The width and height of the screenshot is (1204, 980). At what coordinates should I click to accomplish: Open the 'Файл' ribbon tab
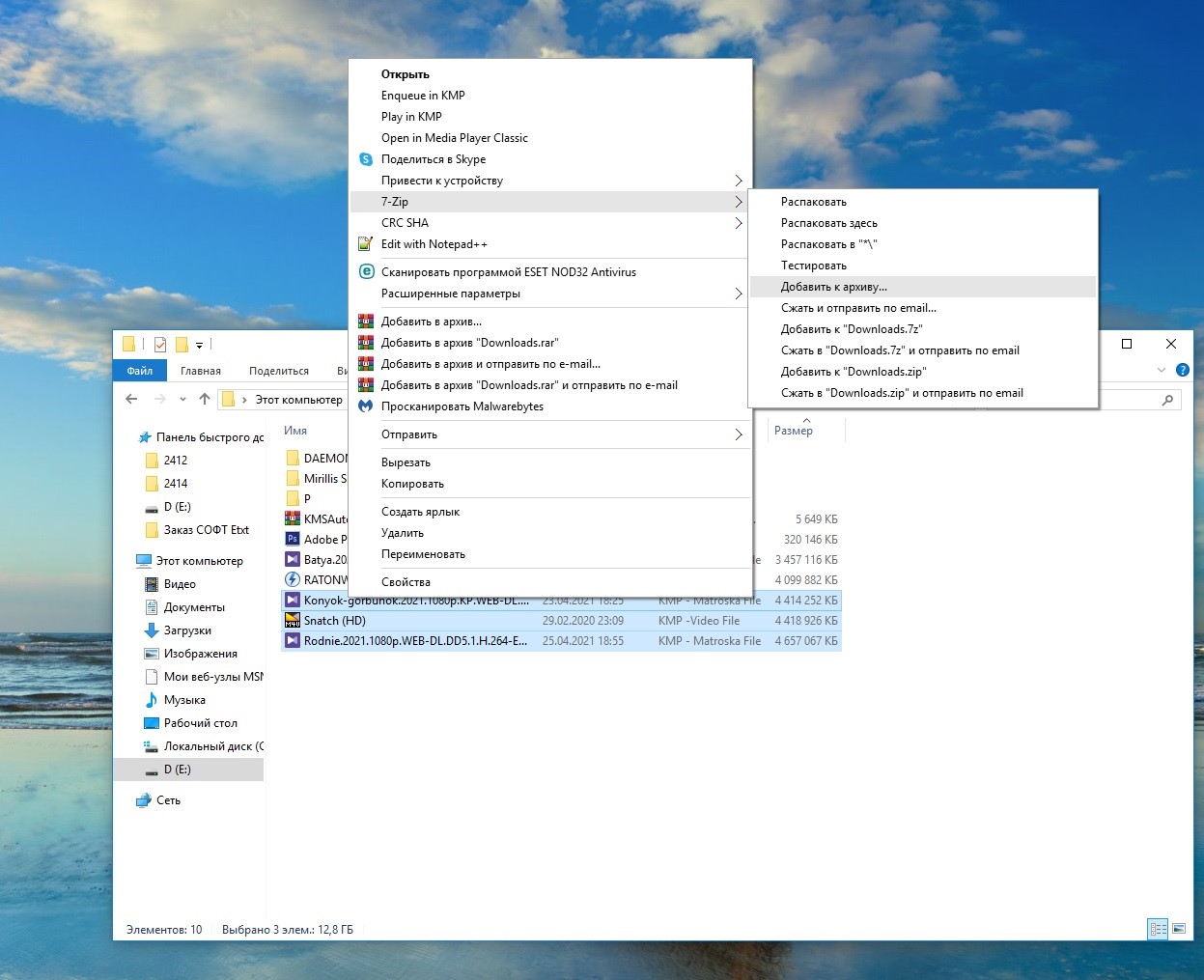pyautogui.click(x=140, y=371)
